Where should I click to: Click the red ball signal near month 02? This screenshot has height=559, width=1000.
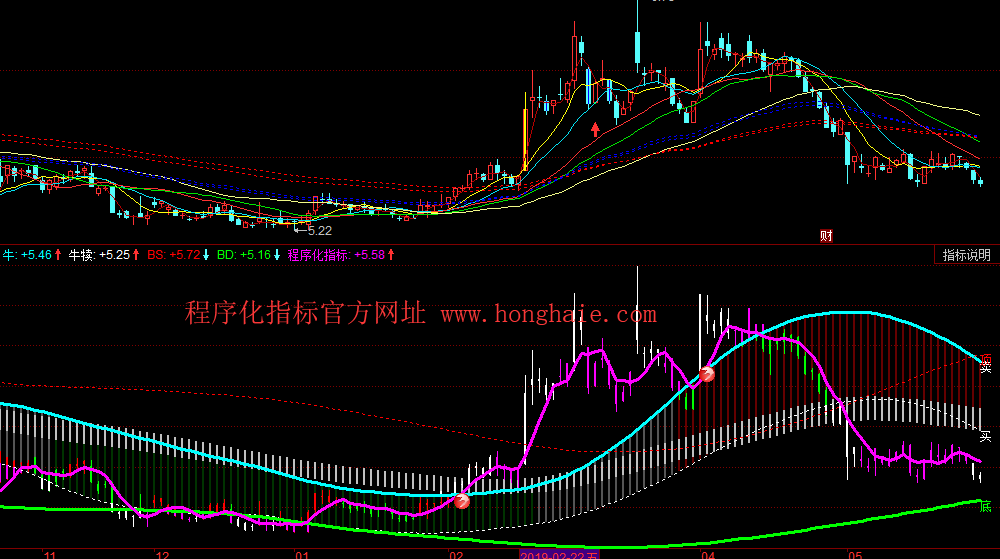pos(462,502)
